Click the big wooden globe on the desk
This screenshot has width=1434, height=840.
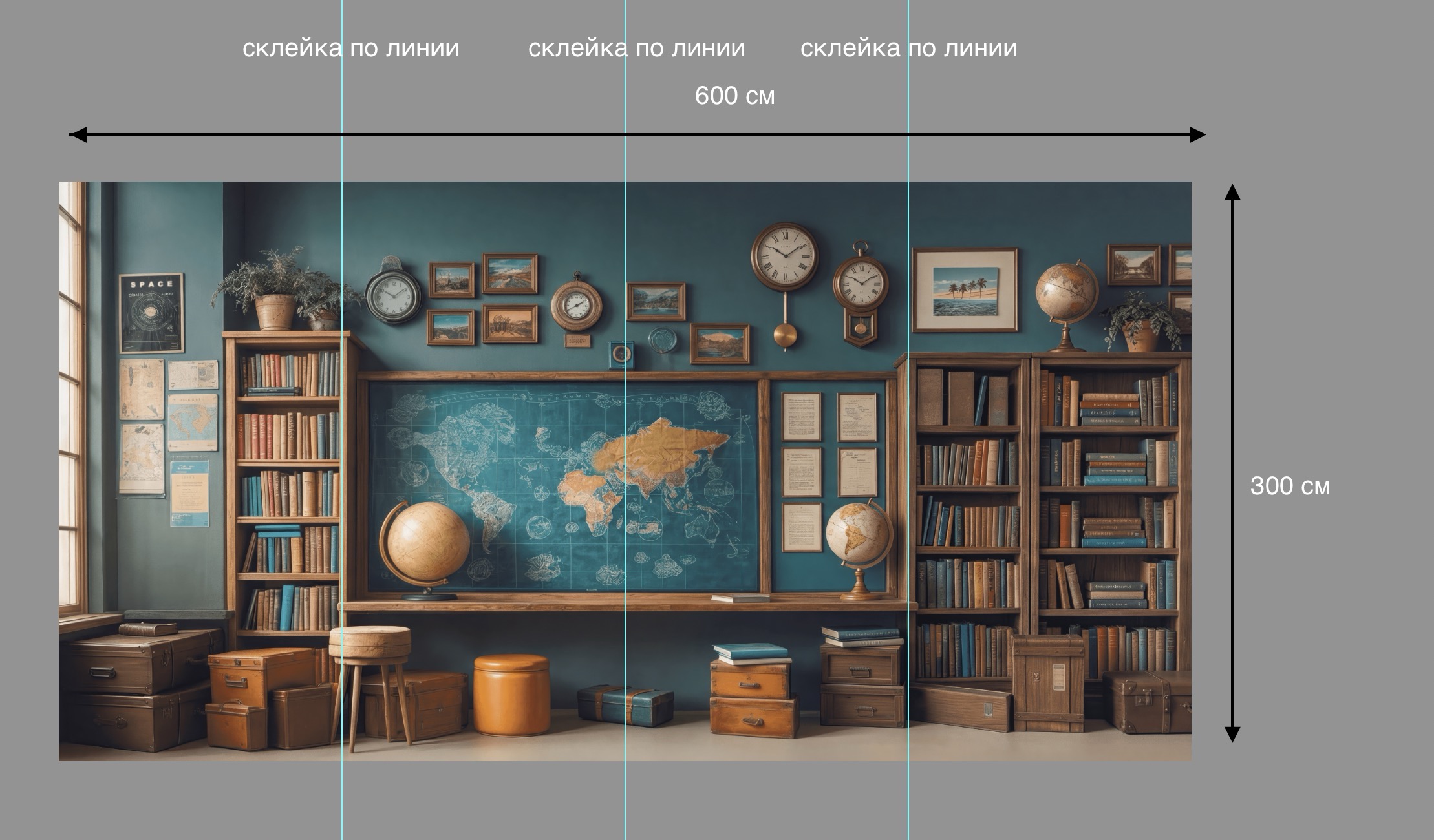(429, 541)
